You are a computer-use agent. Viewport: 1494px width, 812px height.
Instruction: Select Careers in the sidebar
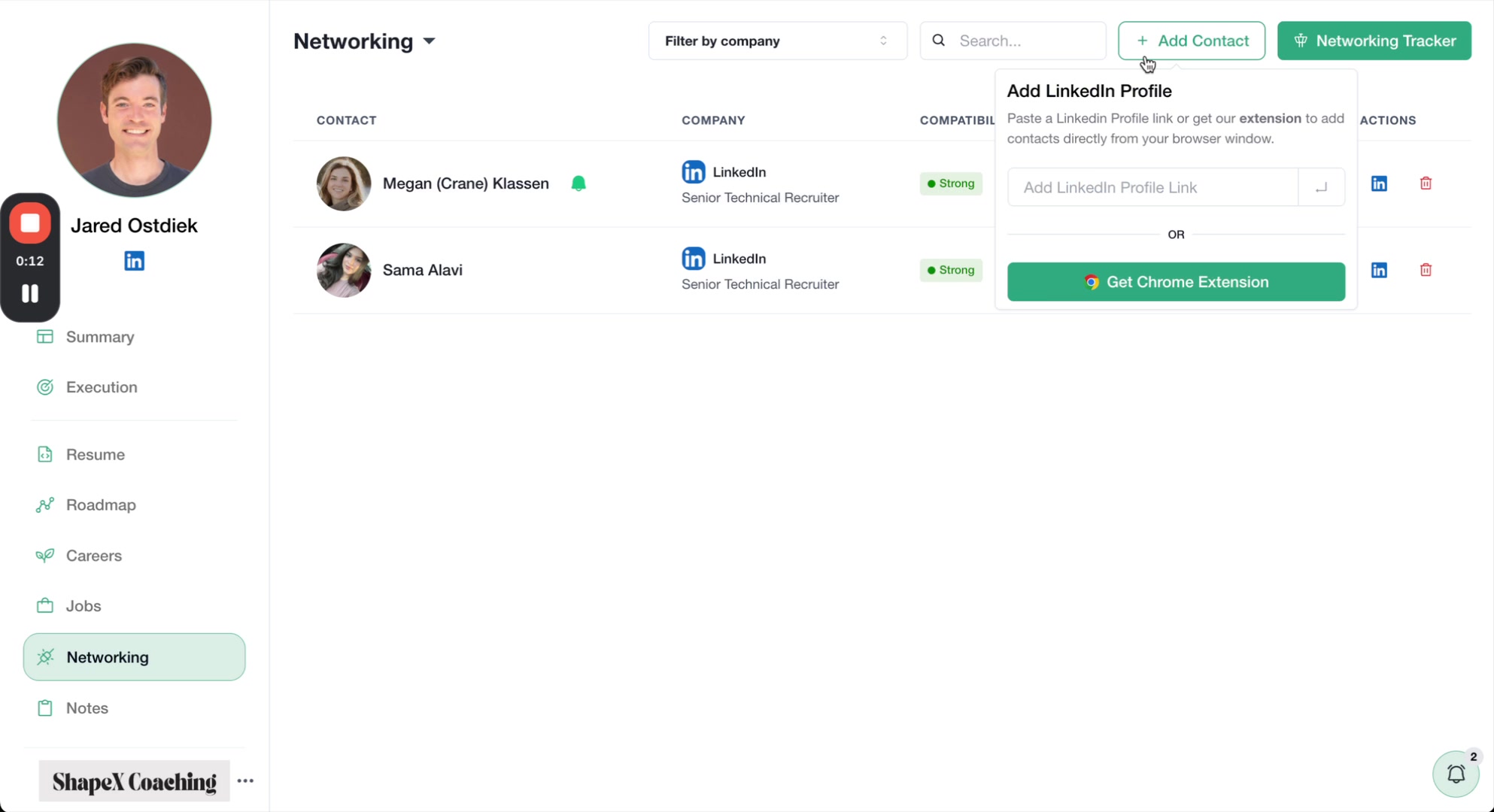tap(93, 556)
